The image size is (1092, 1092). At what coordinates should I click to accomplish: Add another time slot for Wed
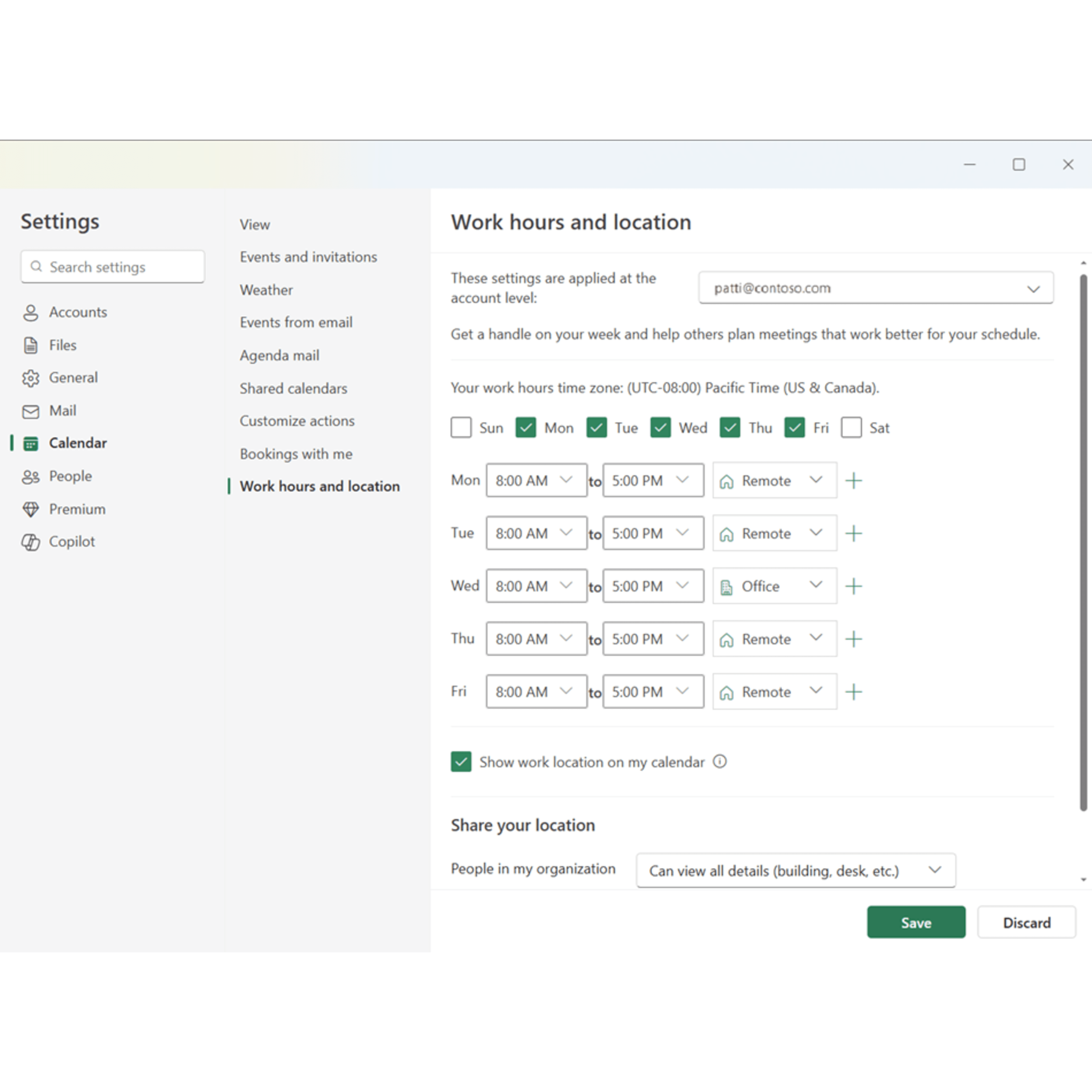853,586
